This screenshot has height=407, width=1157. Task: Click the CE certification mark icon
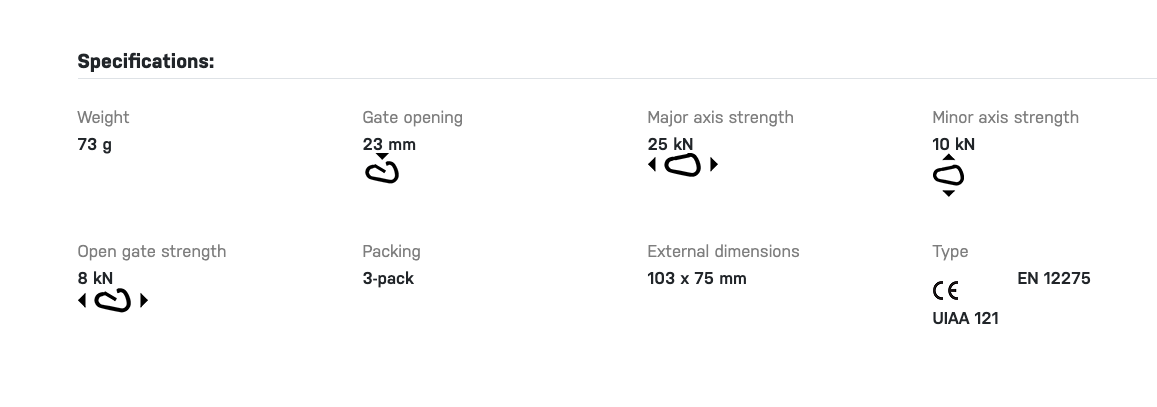[945, 291]
